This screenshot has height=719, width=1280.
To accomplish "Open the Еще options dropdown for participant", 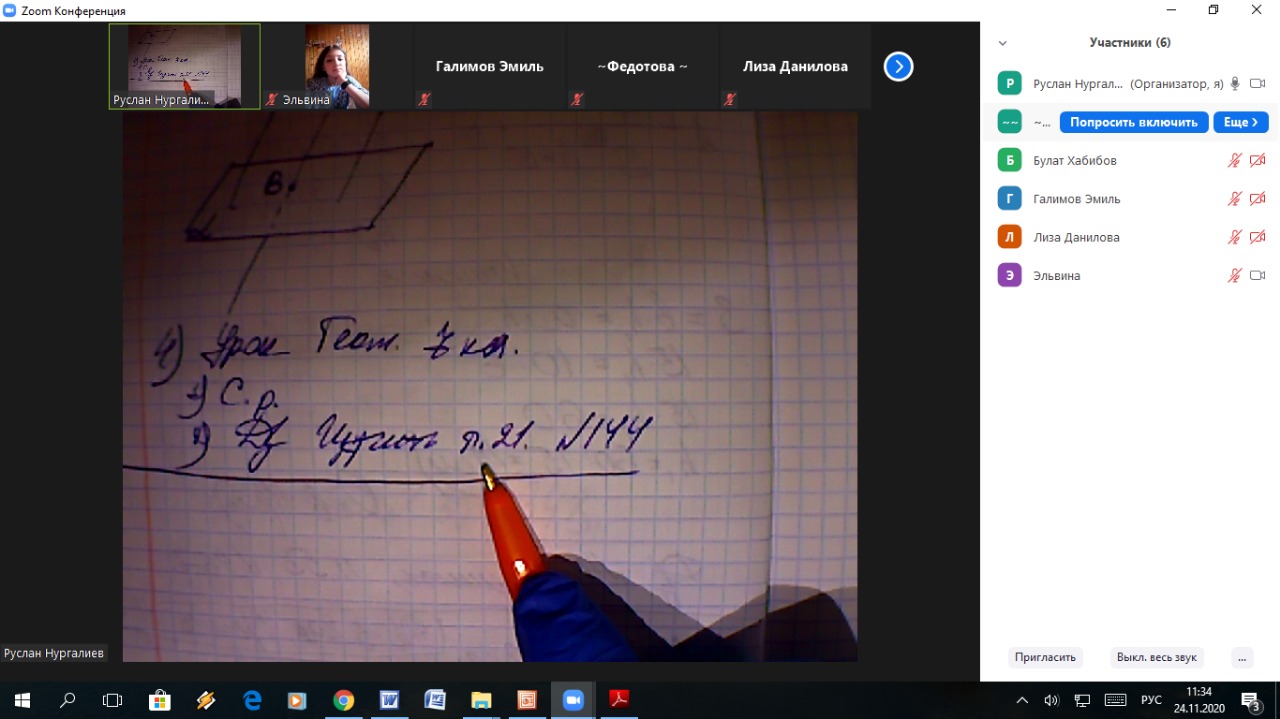I will pos(1240,122).
